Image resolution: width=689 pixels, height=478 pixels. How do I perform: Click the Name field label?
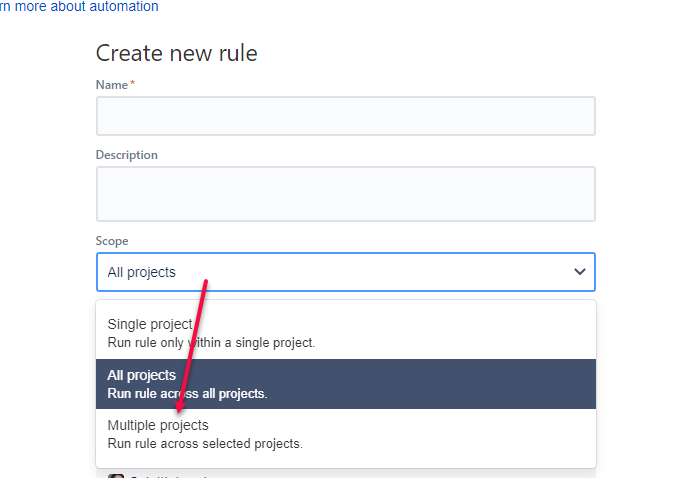(112, 84)
